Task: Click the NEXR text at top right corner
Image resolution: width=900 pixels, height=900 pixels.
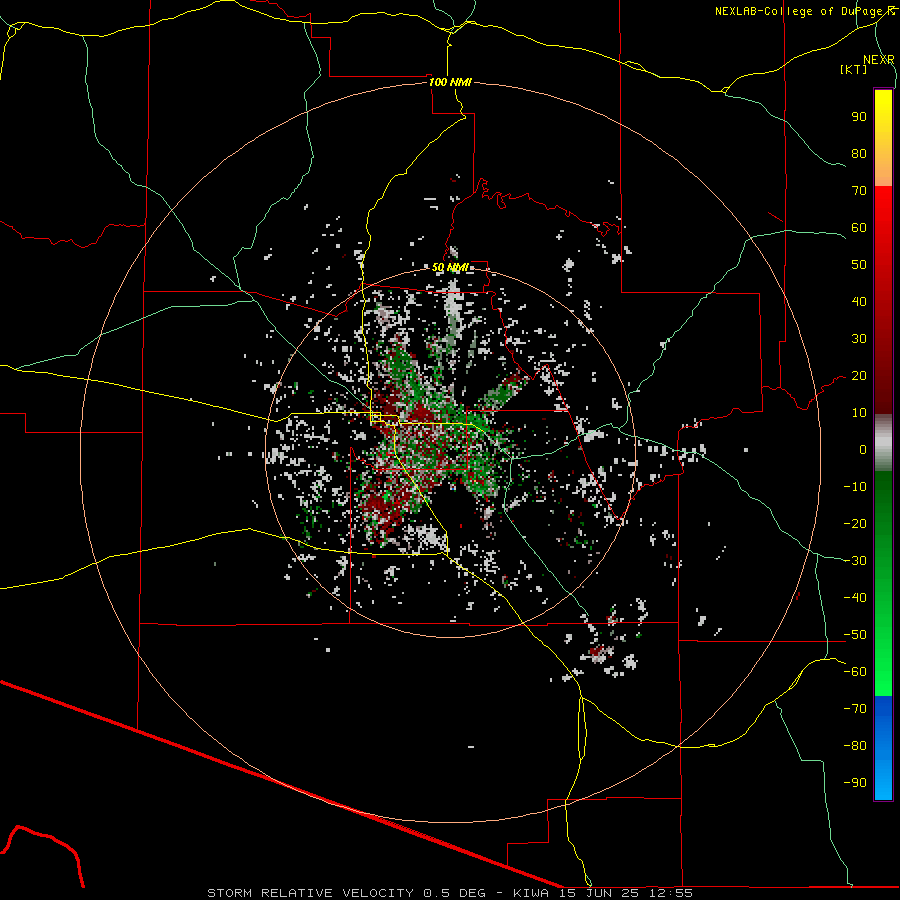Action: click(879, 60)
